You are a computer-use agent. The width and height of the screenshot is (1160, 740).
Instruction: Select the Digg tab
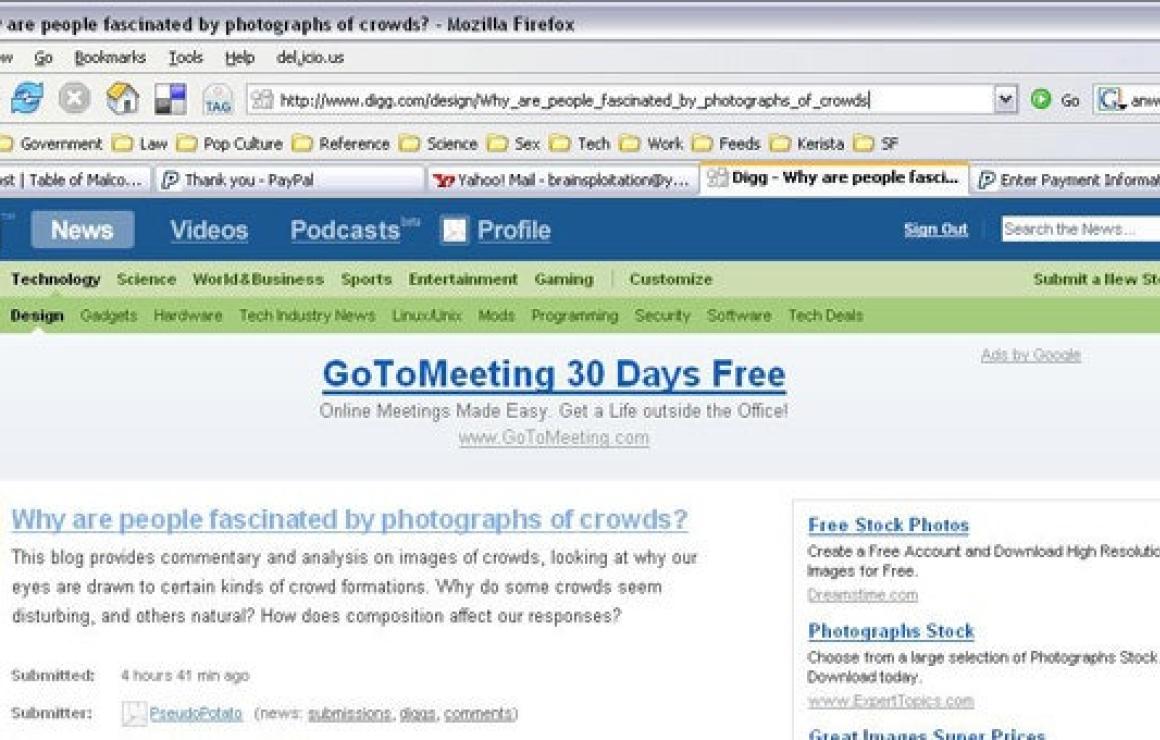pyautogui.click(x=834, y=178)
